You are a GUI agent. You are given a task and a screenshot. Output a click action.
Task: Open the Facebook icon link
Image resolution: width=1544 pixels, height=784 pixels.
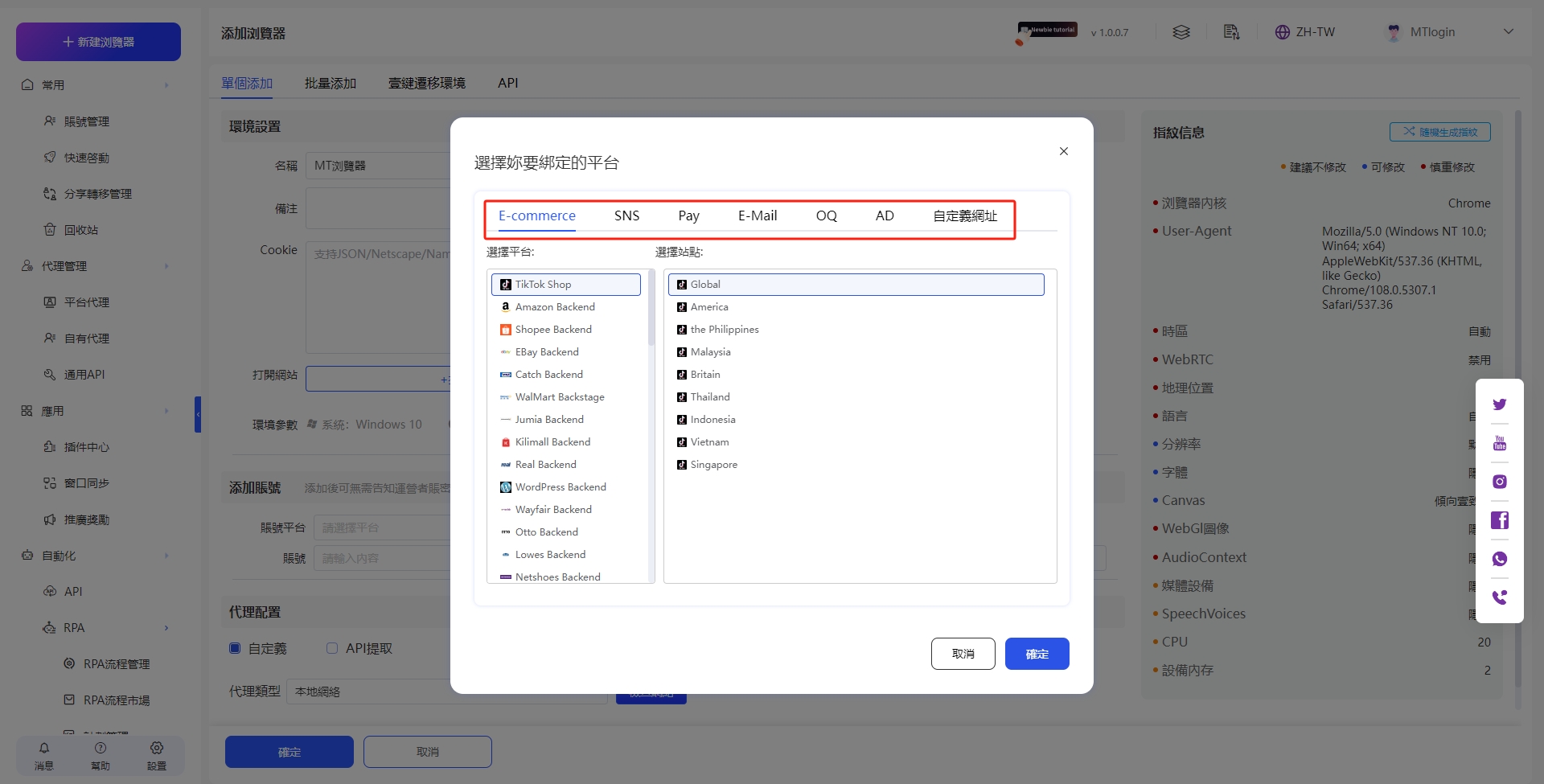click(x=1499, y=520)
